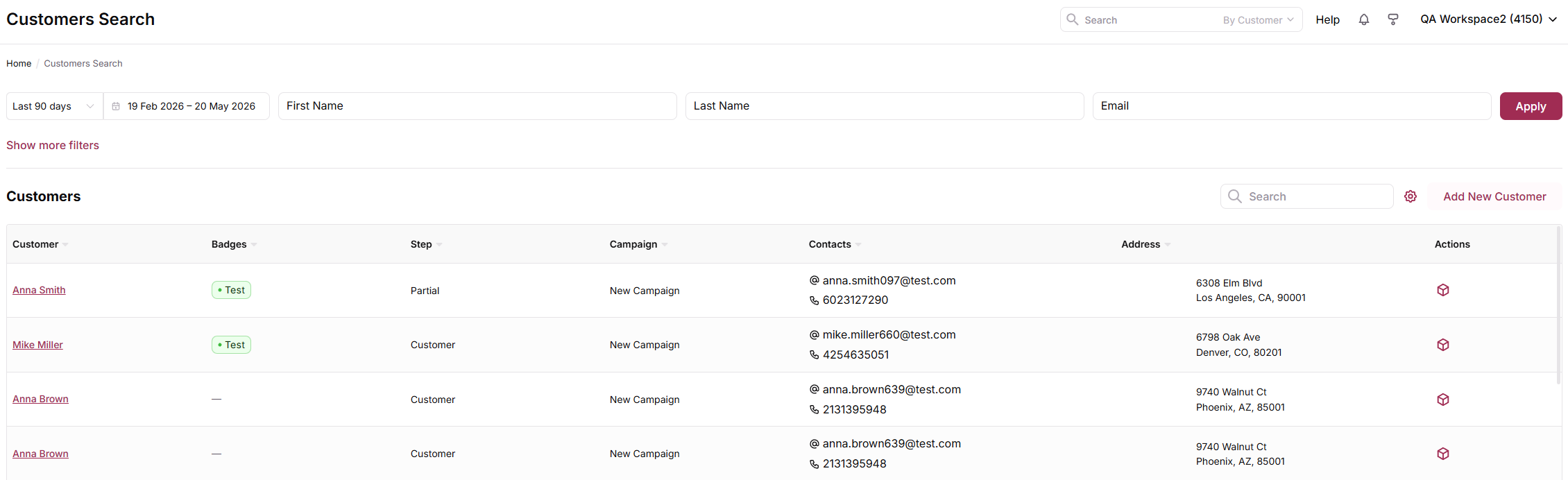Click the magnifier icon in Customers table search
This screenshot has height=480, width=1568.
click(1235, 196)
